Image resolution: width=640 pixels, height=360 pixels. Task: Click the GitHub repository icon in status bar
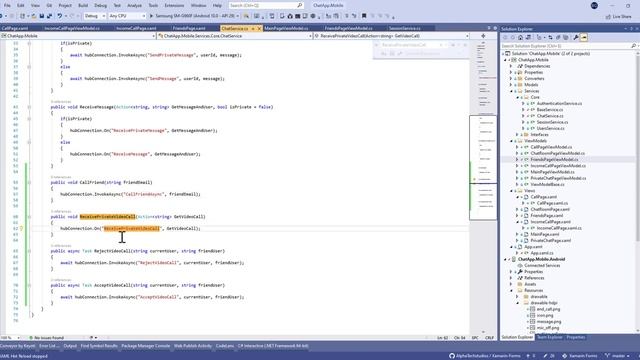pyautogui.click(x=452, y=356)
